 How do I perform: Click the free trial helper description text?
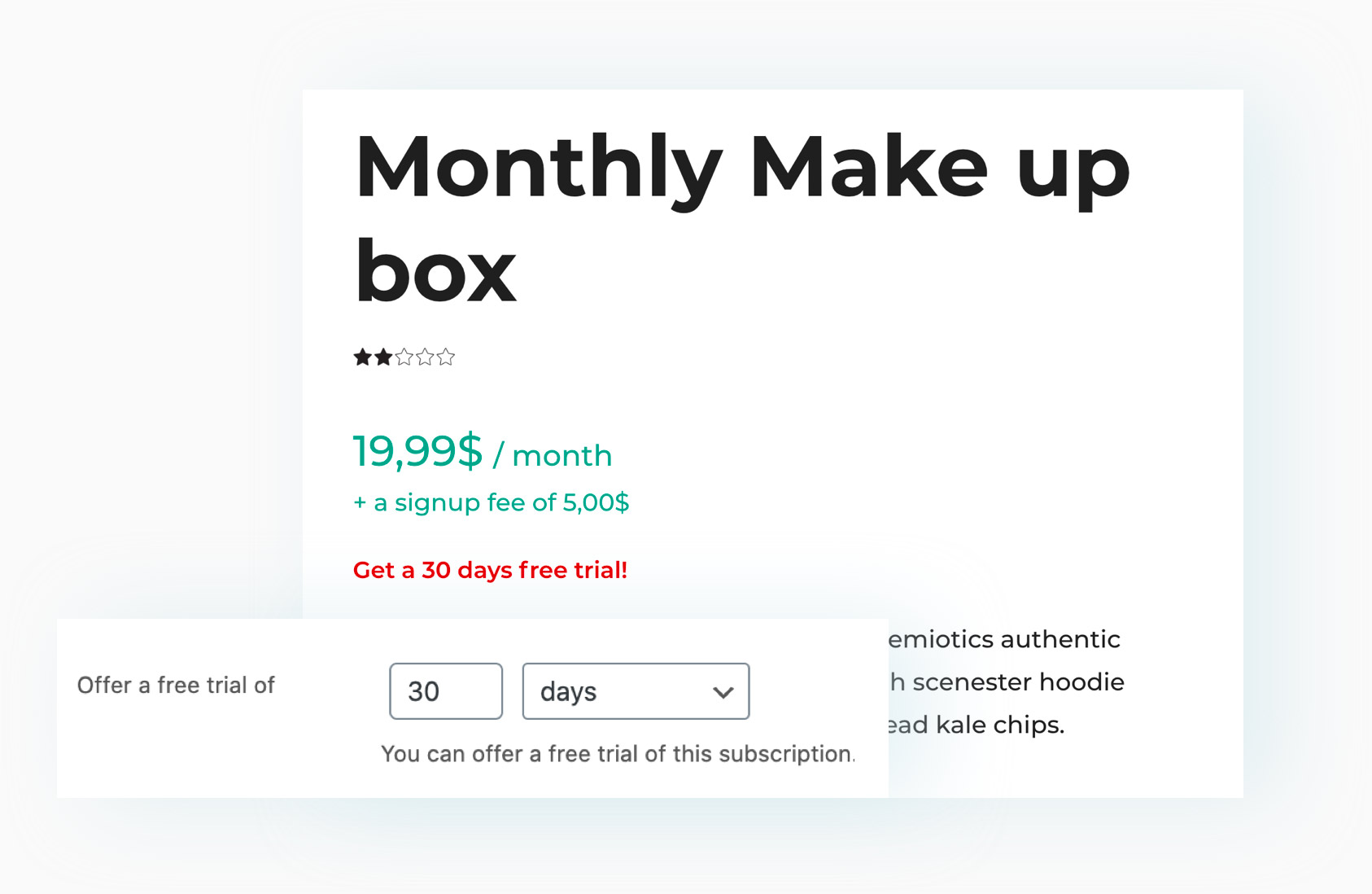point(618,754)
